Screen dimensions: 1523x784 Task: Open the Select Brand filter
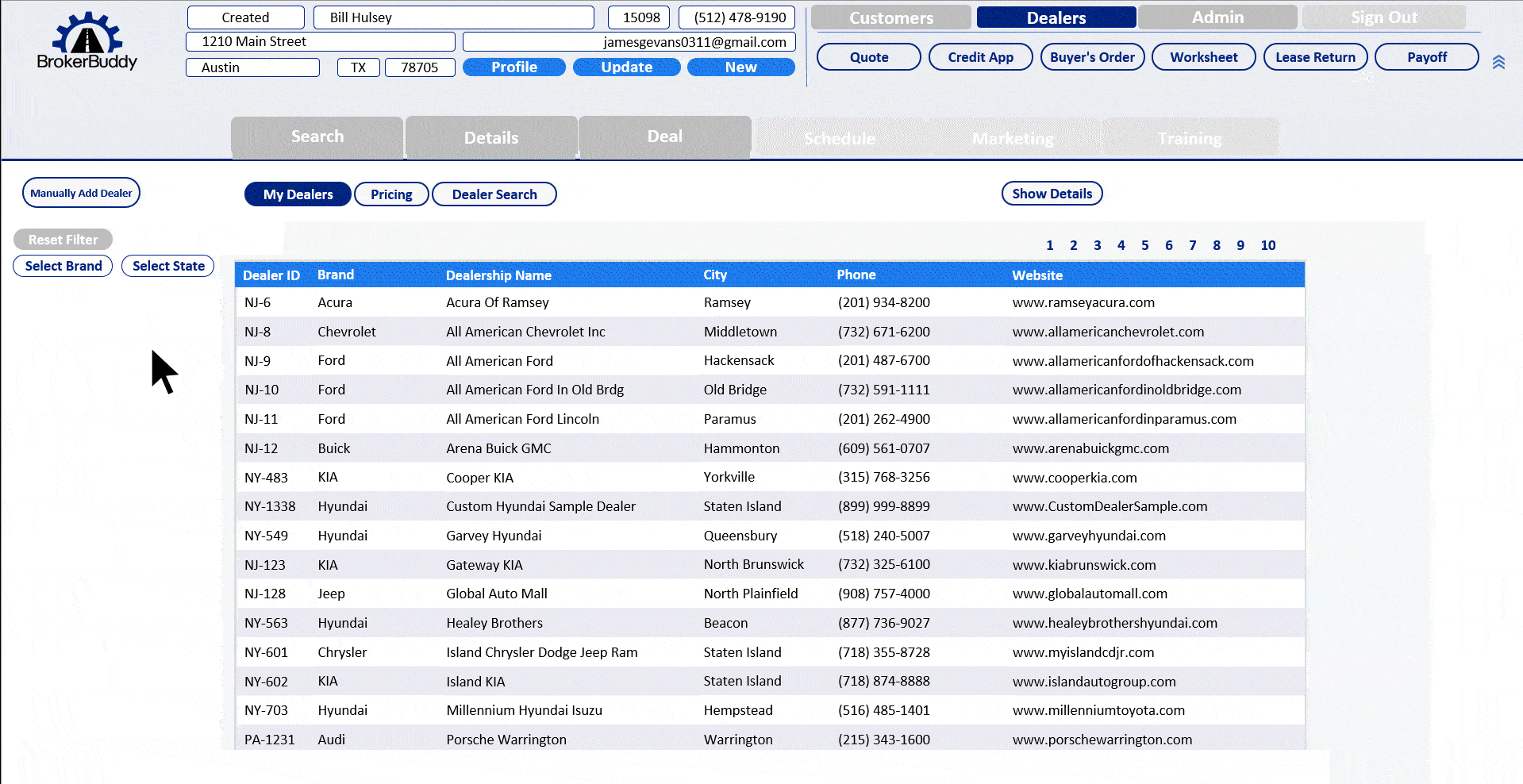coord(63,266)
